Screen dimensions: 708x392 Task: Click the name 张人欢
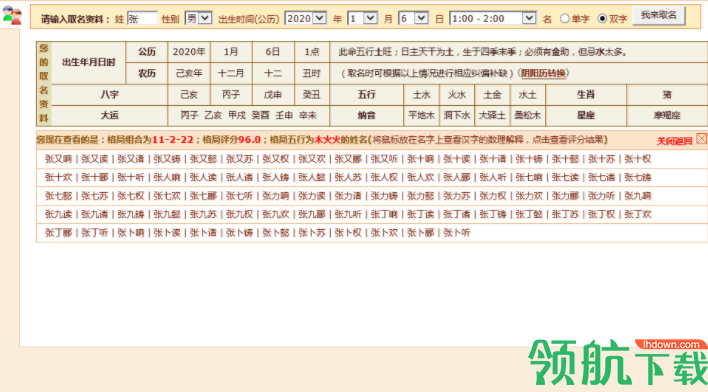(420, 177)
